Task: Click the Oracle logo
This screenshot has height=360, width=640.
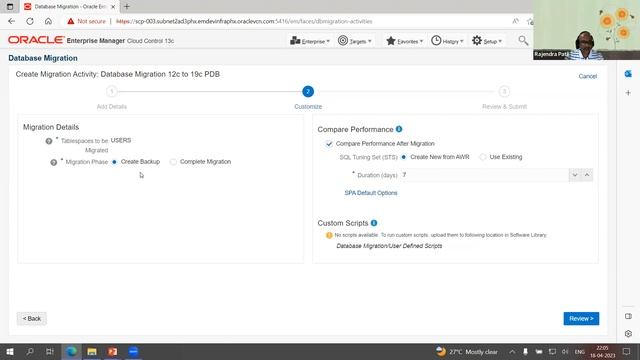Action: (36, 40)
